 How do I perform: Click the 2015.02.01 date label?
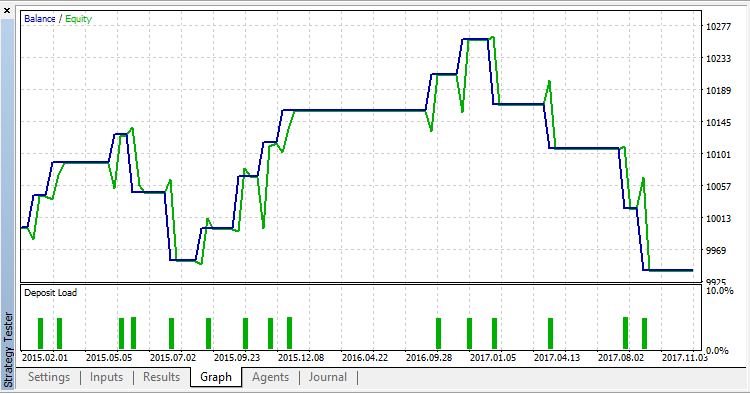(x=45, y=358)
